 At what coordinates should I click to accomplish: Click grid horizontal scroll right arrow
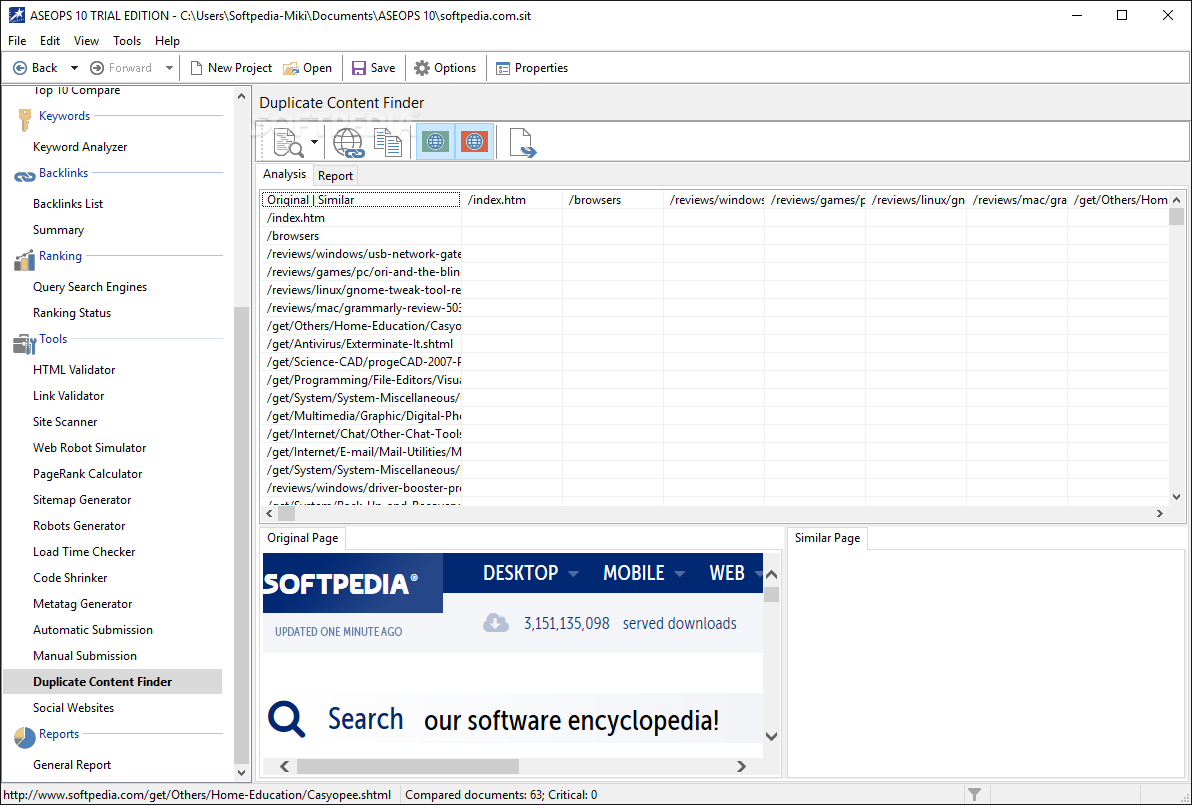point(1159,514)
